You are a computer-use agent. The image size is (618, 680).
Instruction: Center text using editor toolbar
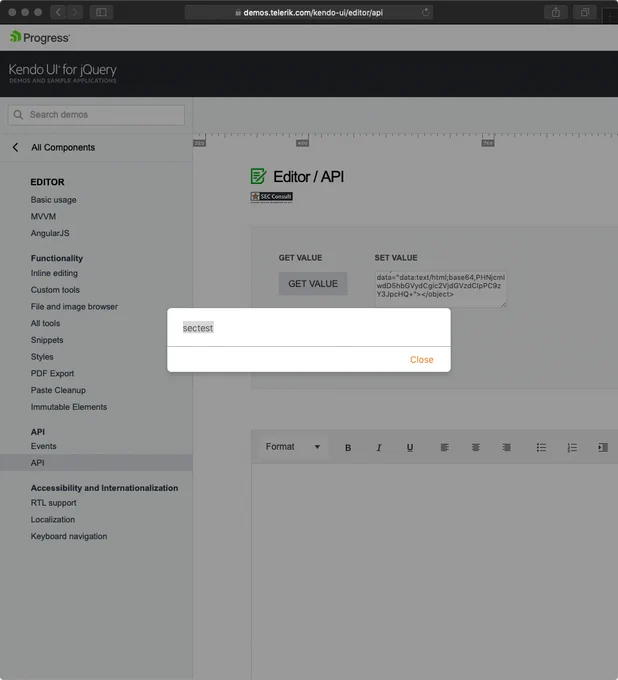[475, 448]
